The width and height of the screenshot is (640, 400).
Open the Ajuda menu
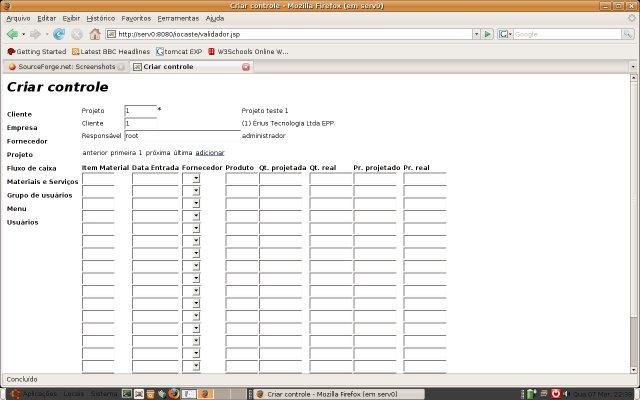215,18
